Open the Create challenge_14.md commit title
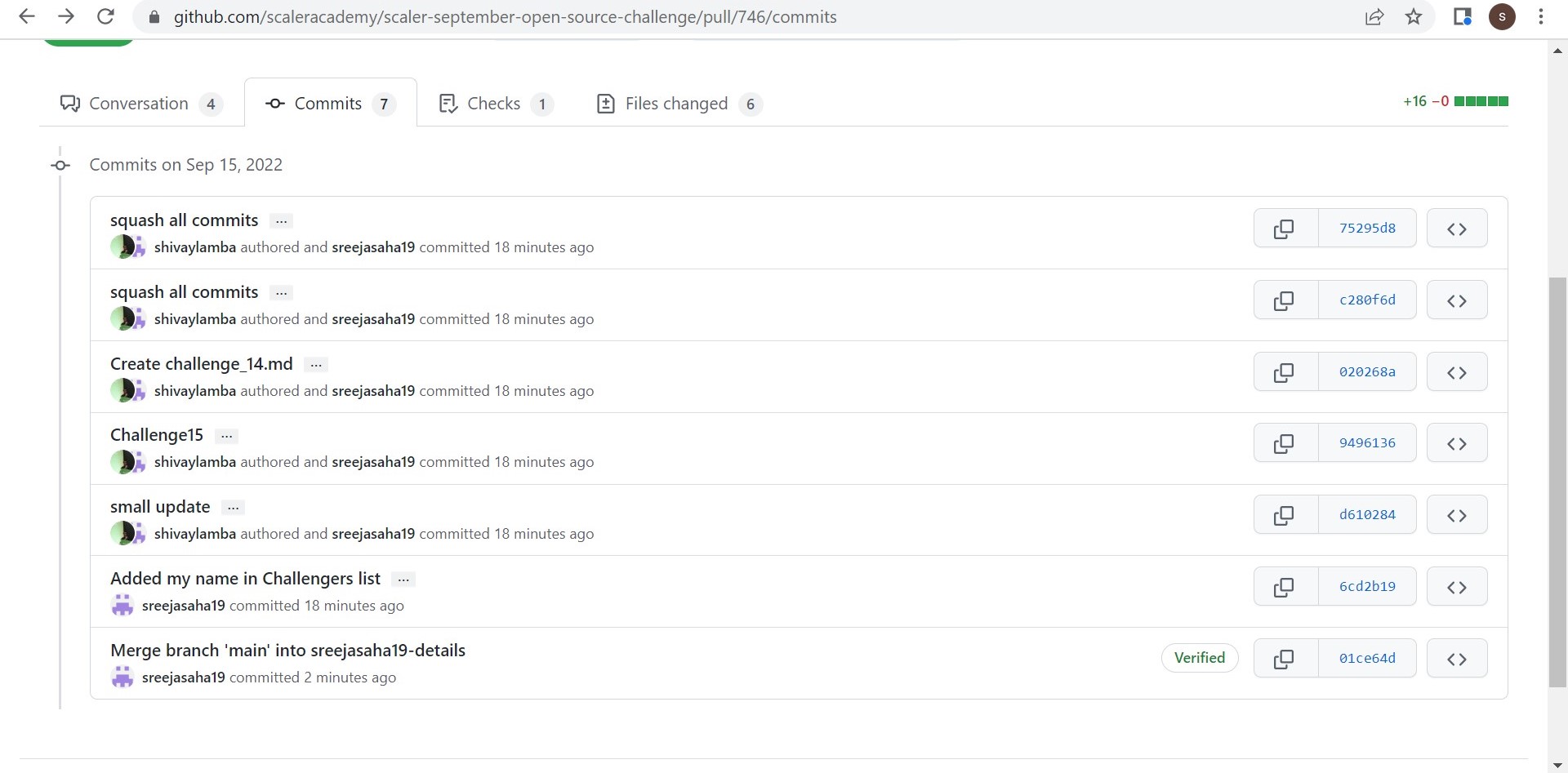 pos(202,364)
